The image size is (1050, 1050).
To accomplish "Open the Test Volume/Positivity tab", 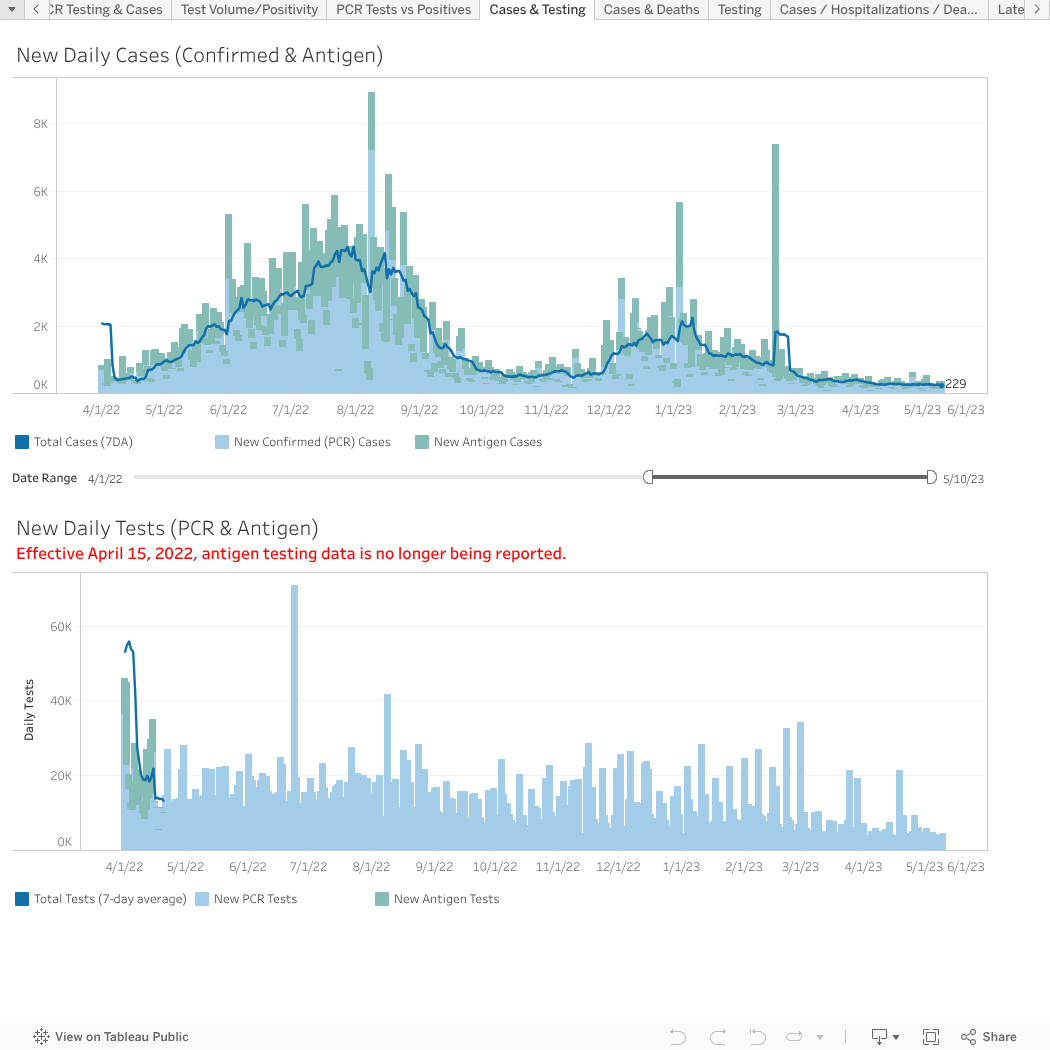I will pos(249,9).
